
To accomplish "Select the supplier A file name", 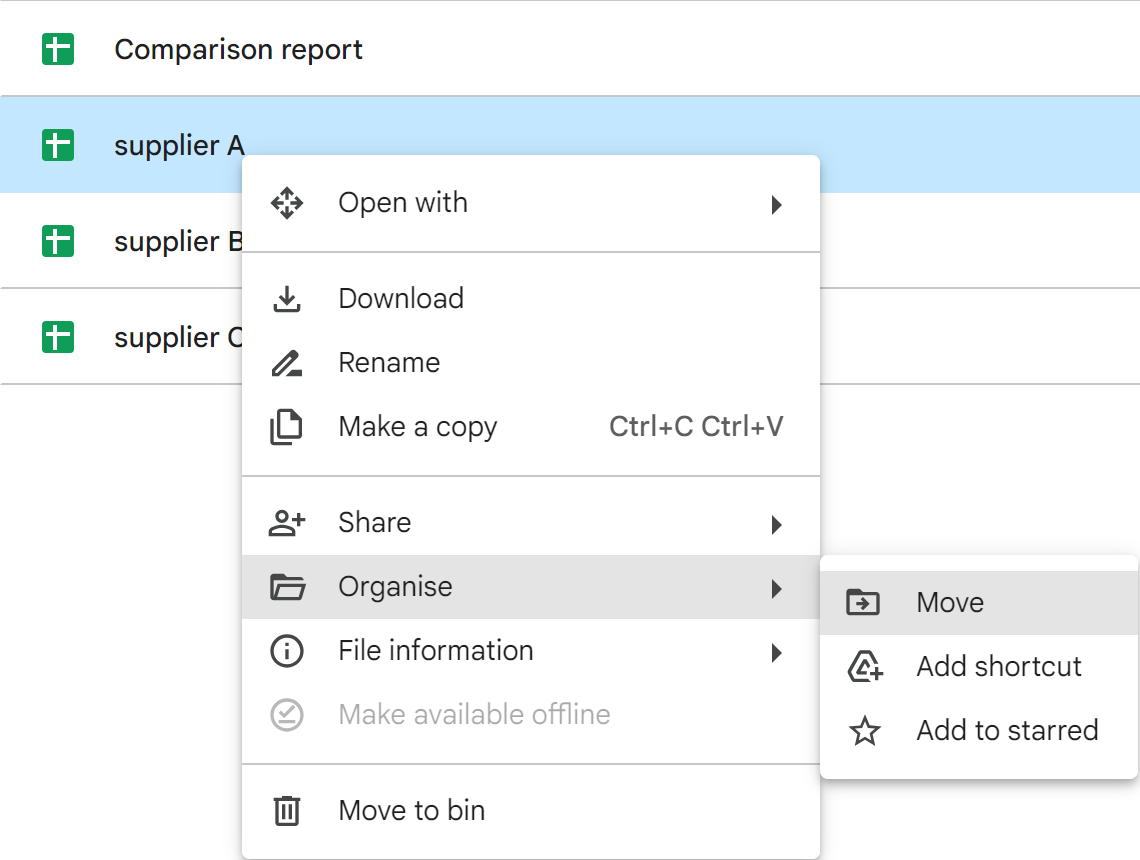I will pos(179,145).
